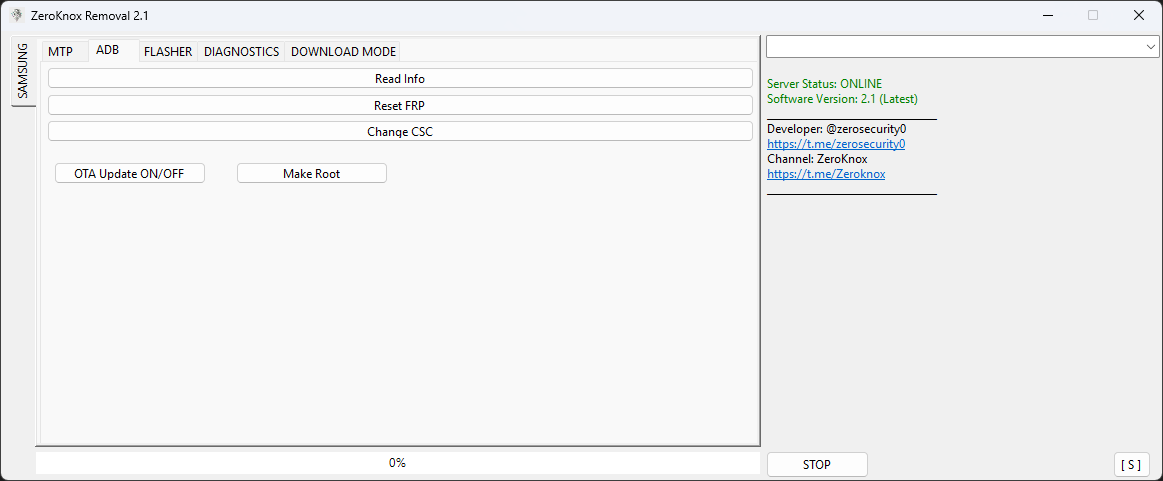Viewport: 1163px width, 481px height.
Task: Click the [ S ] button
Action: [1131, 465]
